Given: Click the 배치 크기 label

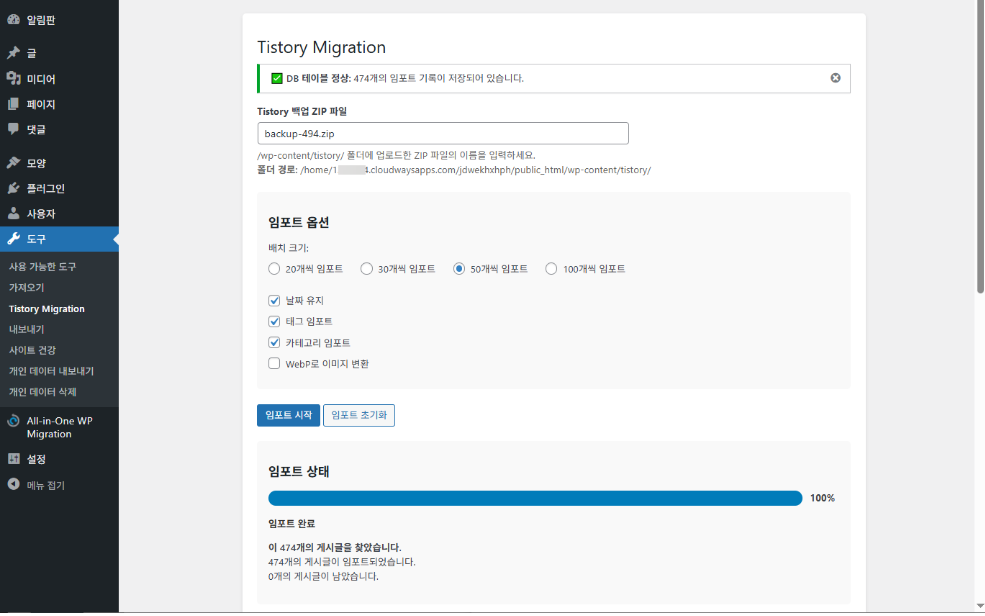Looking at the screenshot, I should pos(288,248).
